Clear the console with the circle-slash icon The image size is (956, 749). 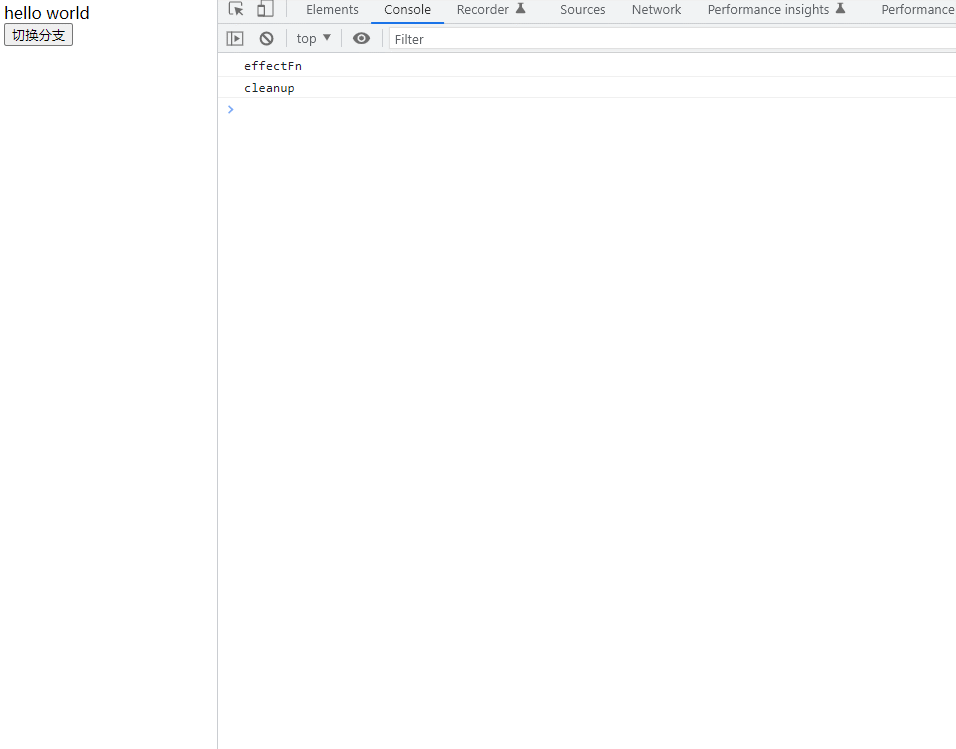pos(266,39)
